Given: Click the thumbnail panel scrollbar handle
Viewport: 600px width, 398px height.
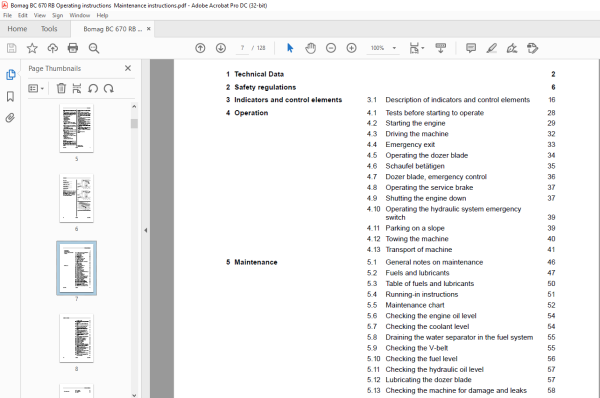Looking at the screenshot, I should coord(134,123).
